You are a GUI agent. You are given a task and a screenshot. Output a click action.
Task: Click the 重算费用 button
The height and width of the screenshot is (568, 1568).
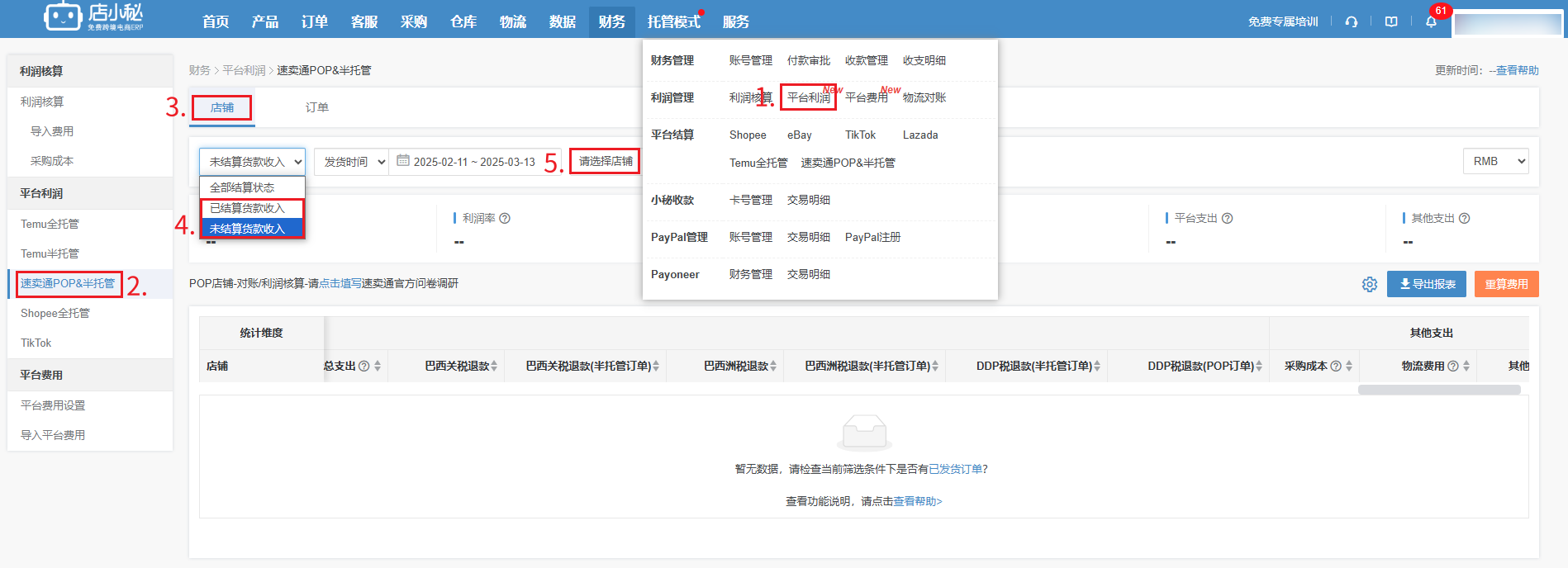pyautogui.click(x=1507, y=284)
